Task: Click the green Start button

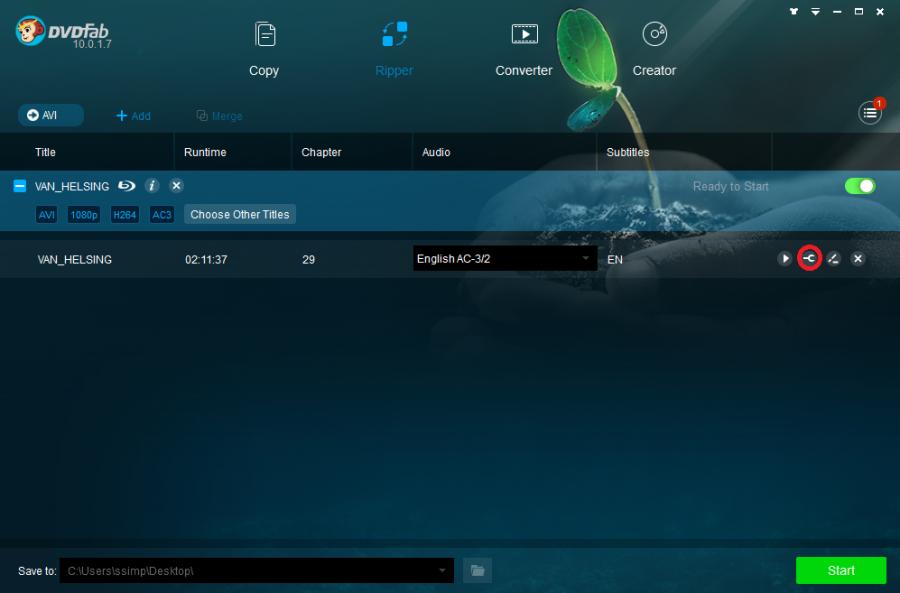Action: [x=841, y=571]
